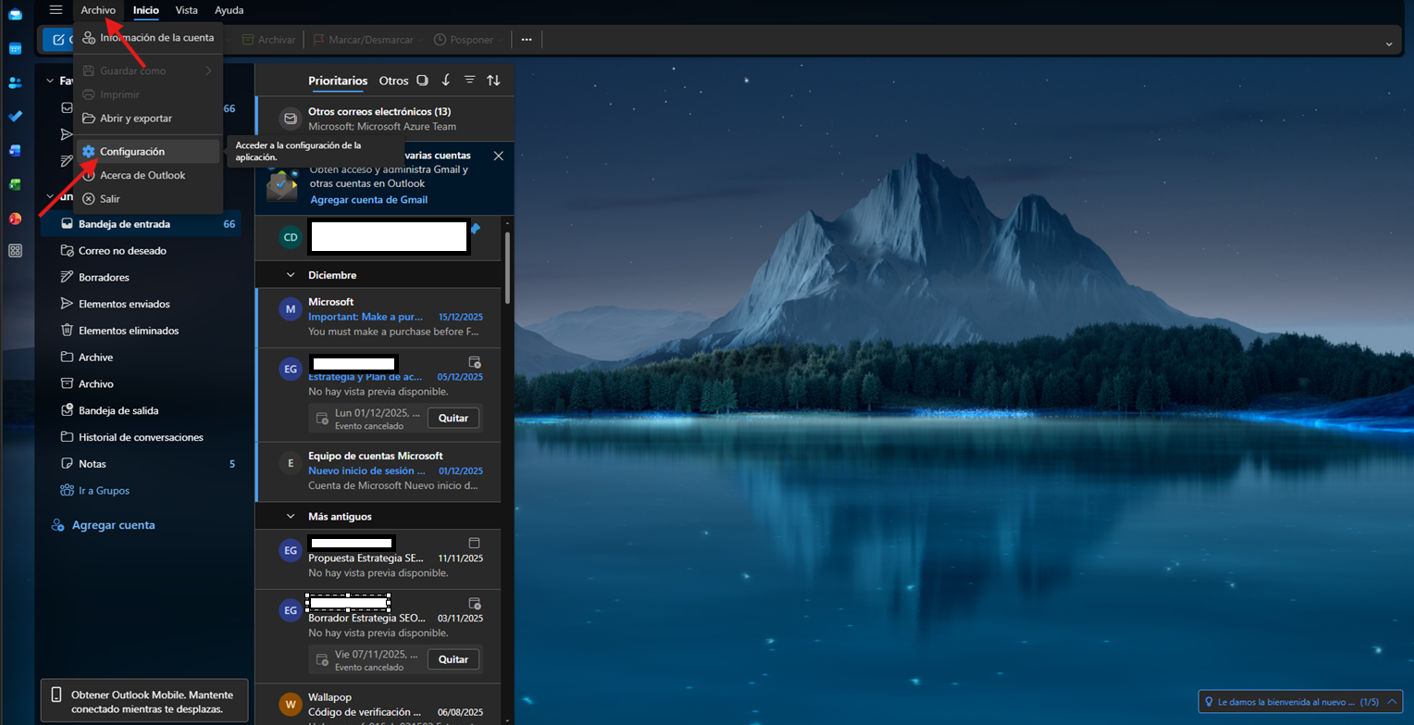Open the More apps grid icon
Screen dimensions: 1414x725
15,251
